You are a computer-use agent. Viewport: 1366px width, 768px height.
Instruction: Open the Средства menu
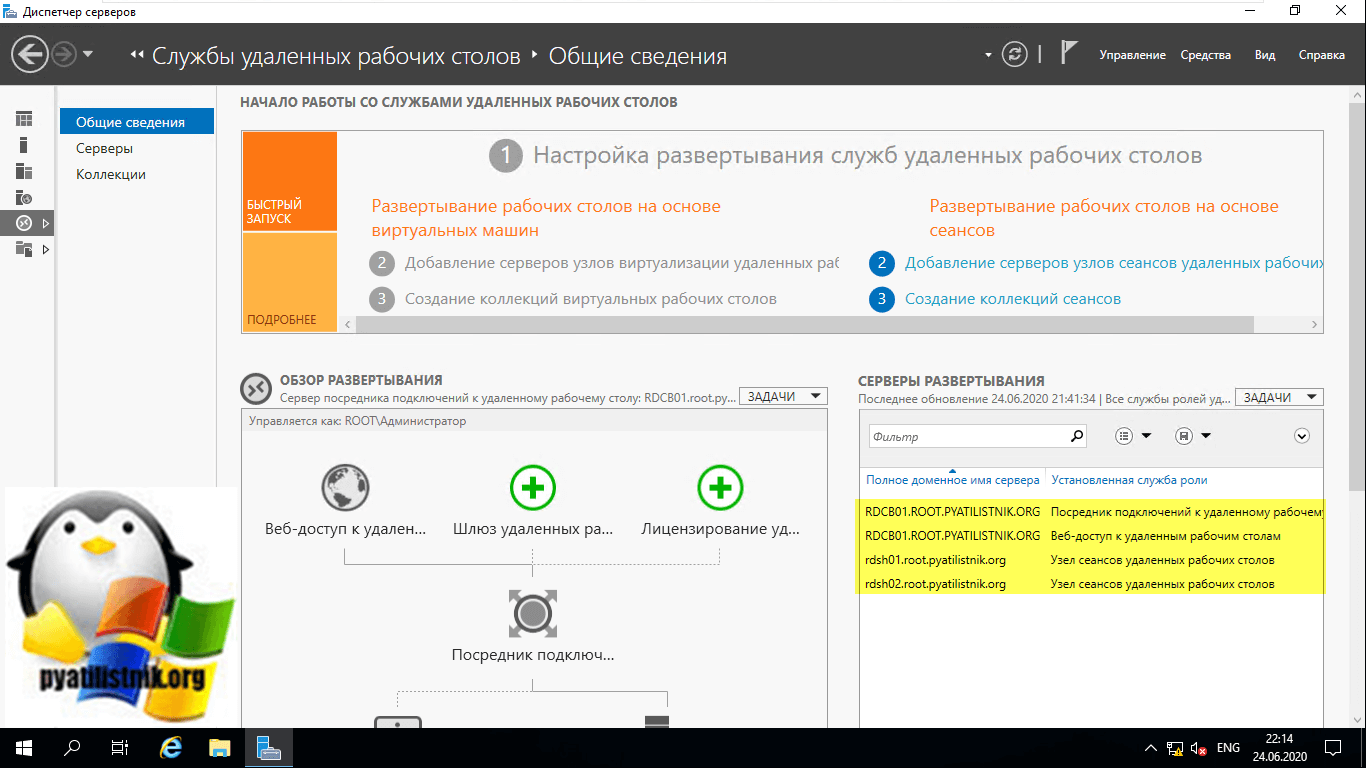pos(1205,55)
